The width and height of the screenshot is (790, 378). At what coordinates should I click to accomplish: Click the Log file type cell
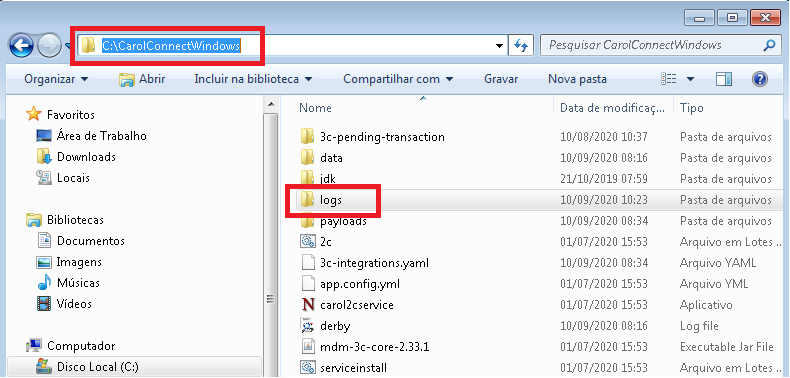pyautogui.click(x=699, y=326)
